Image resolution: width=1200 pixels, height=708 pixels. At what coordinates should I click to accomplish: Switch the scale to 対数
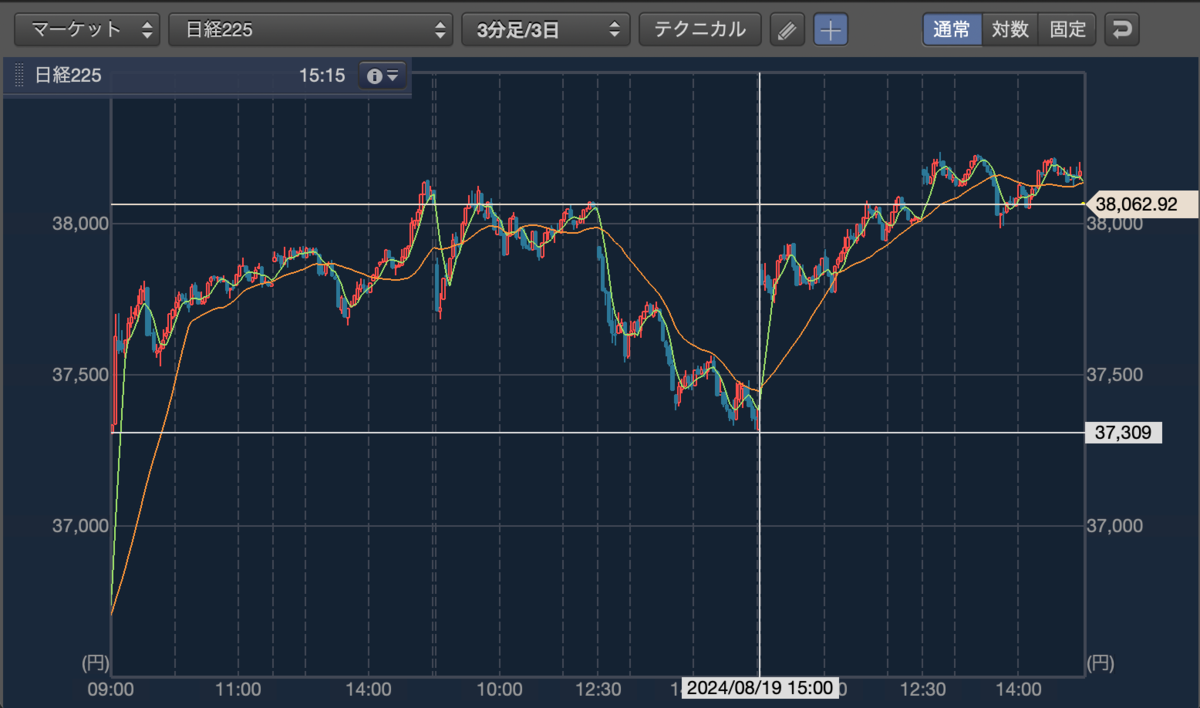point(1010,29)
